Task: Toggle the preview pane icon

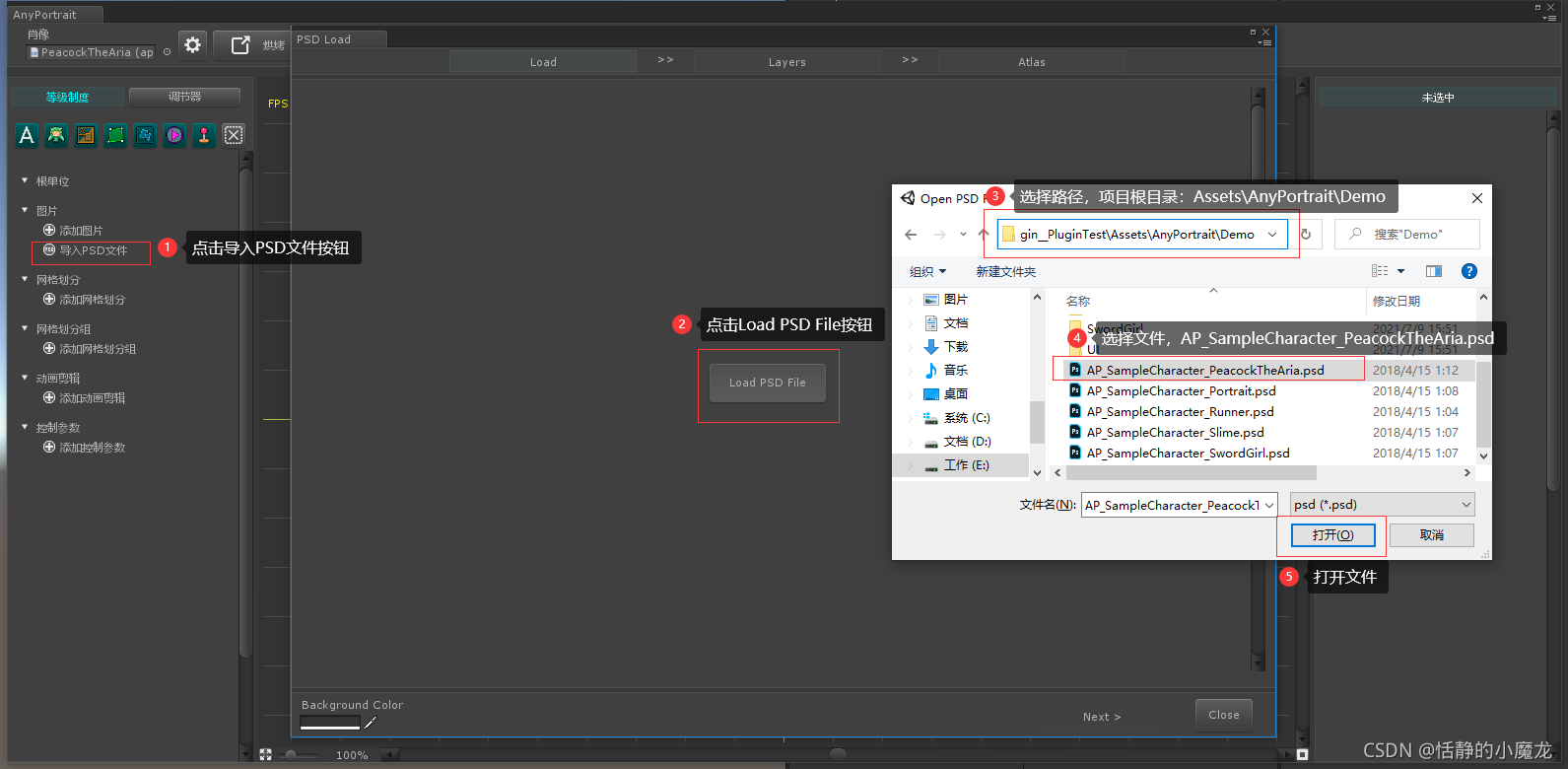Action: 1434,271
